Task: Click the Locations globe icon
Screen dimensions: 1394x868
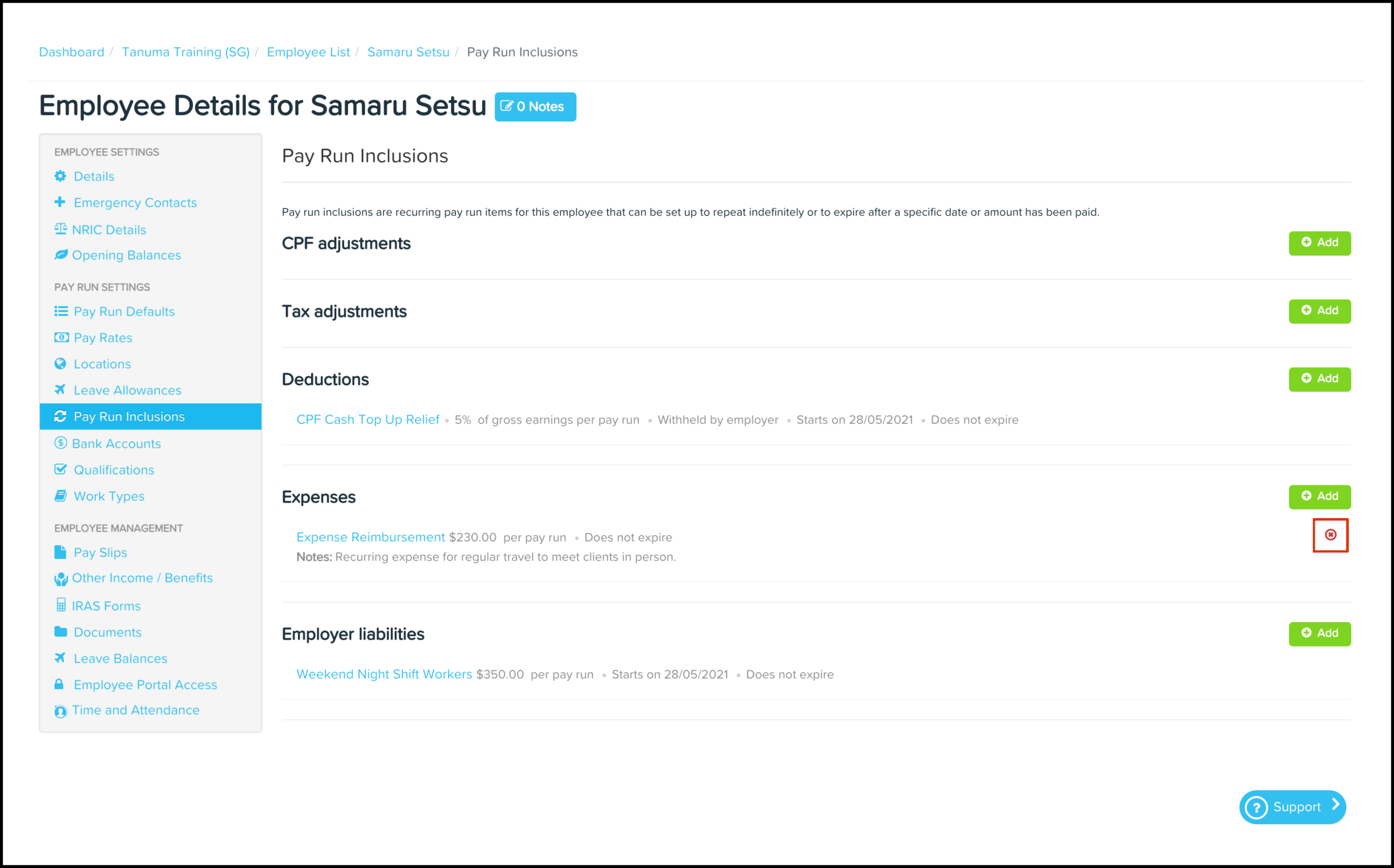Action: [60, 364]
